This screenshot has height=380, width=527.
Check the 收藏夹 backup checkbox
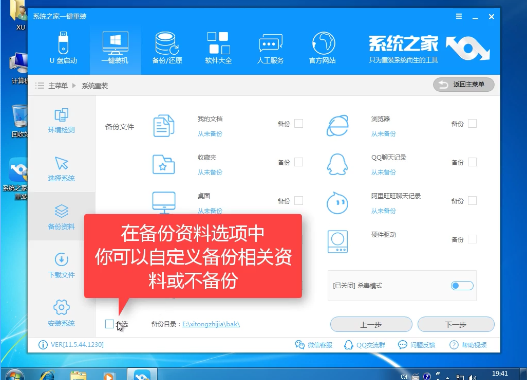coord(298,162)
